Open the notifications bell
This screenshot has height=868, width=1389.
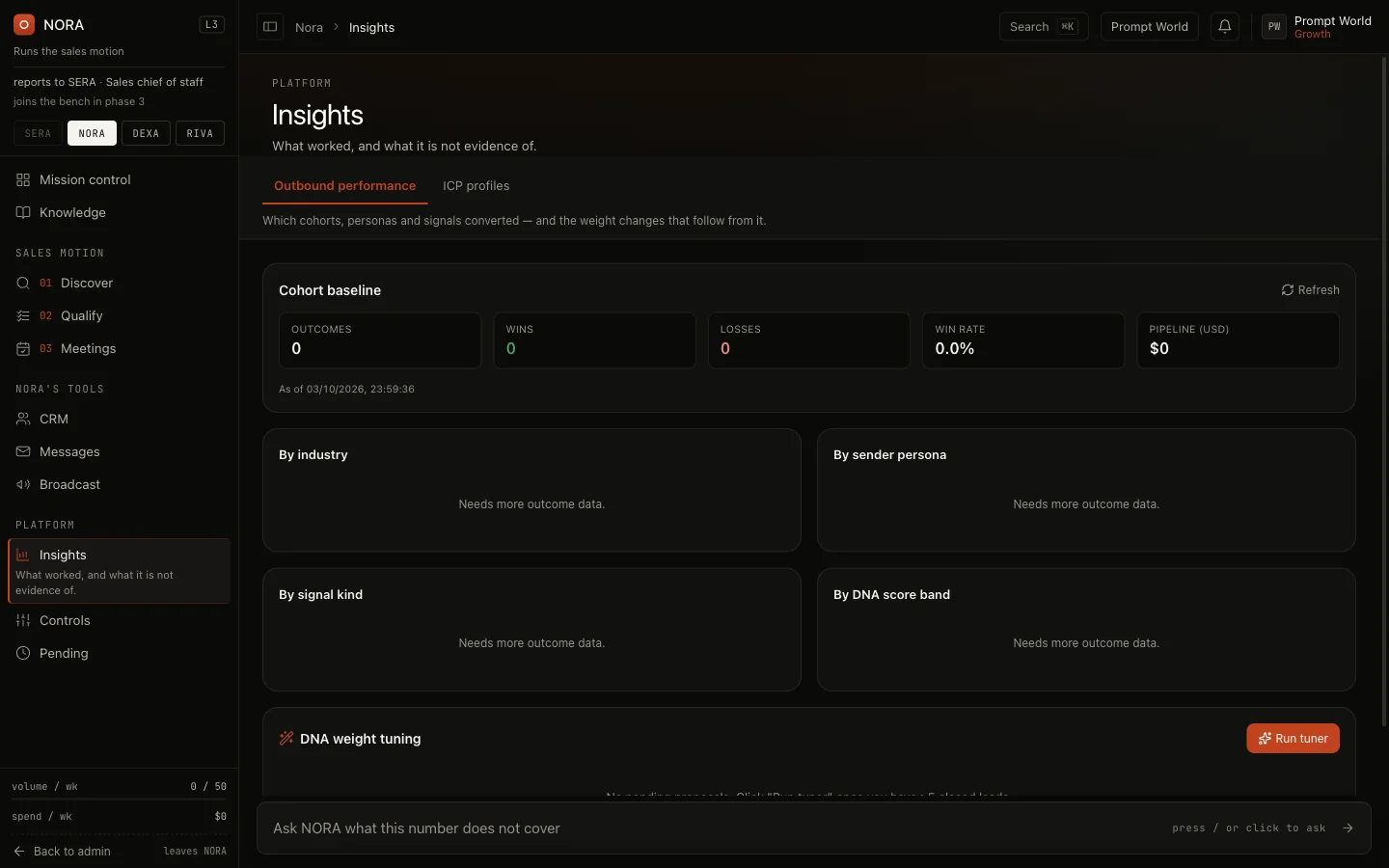1225,27
